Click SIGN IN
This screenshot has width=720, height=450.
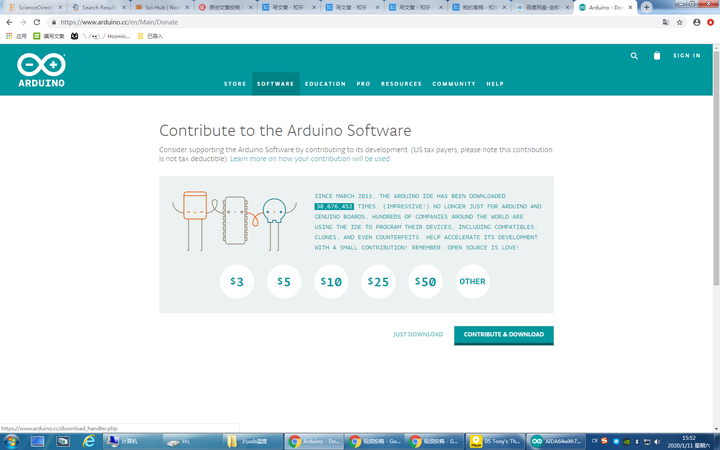click(x=687, y=56)
